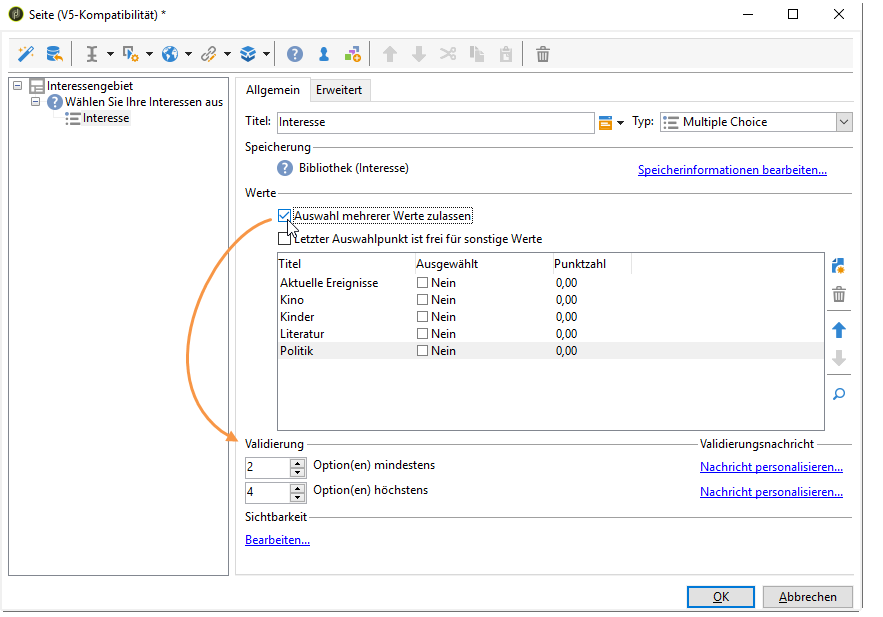Click the trash icon in the top toolbar
This screenshot has height=617, width=883.
[x=543, y=54]
